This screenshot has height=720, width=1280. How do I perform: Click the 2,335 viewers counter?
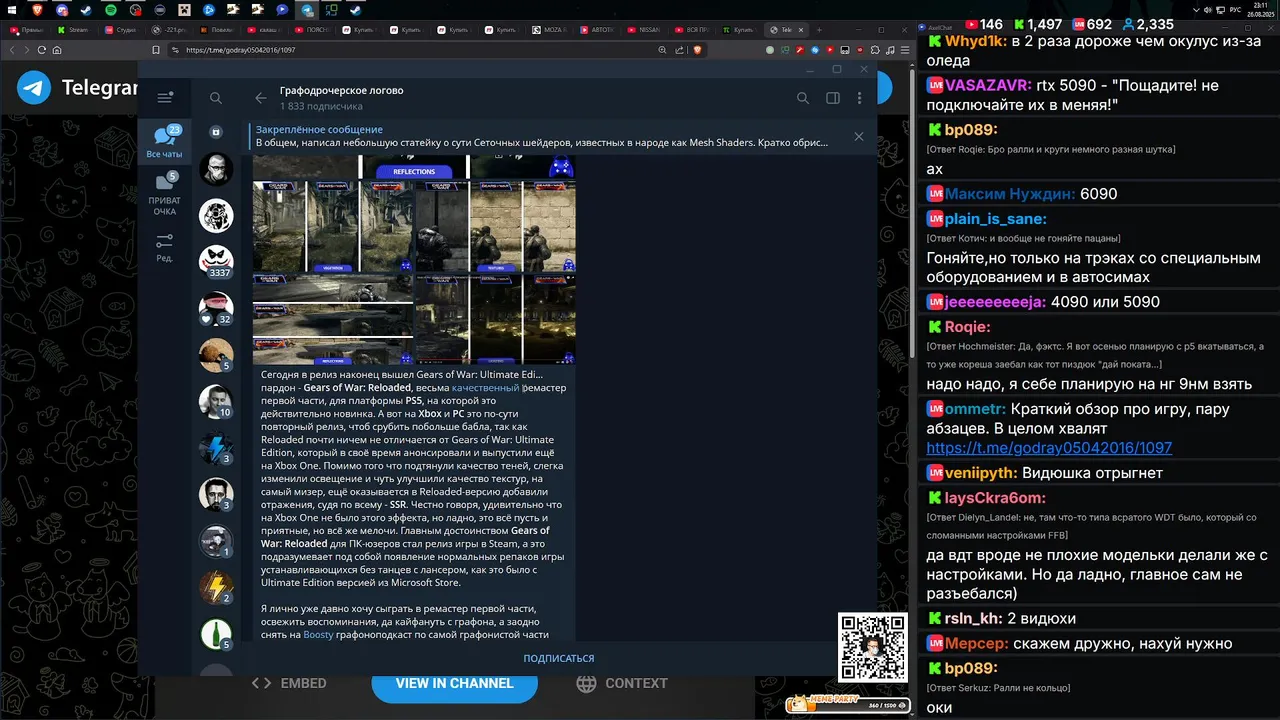pyautogui.click(x=1146, y=24)
